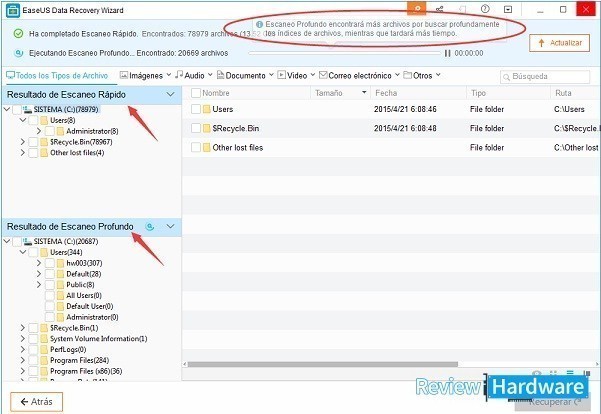Check the $Recycle.Bin row checkbox in table
This screenshot has width=601, height=414.
(x=196, y=128)
